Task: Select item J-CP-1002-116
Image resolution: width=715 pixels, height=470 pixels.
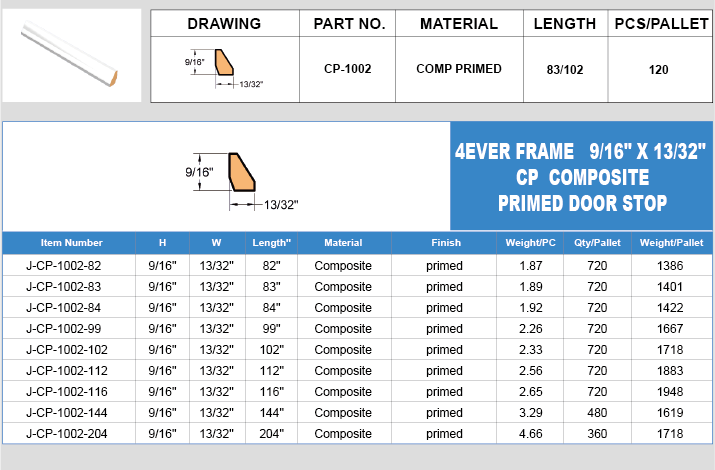Action: [67, 392]
